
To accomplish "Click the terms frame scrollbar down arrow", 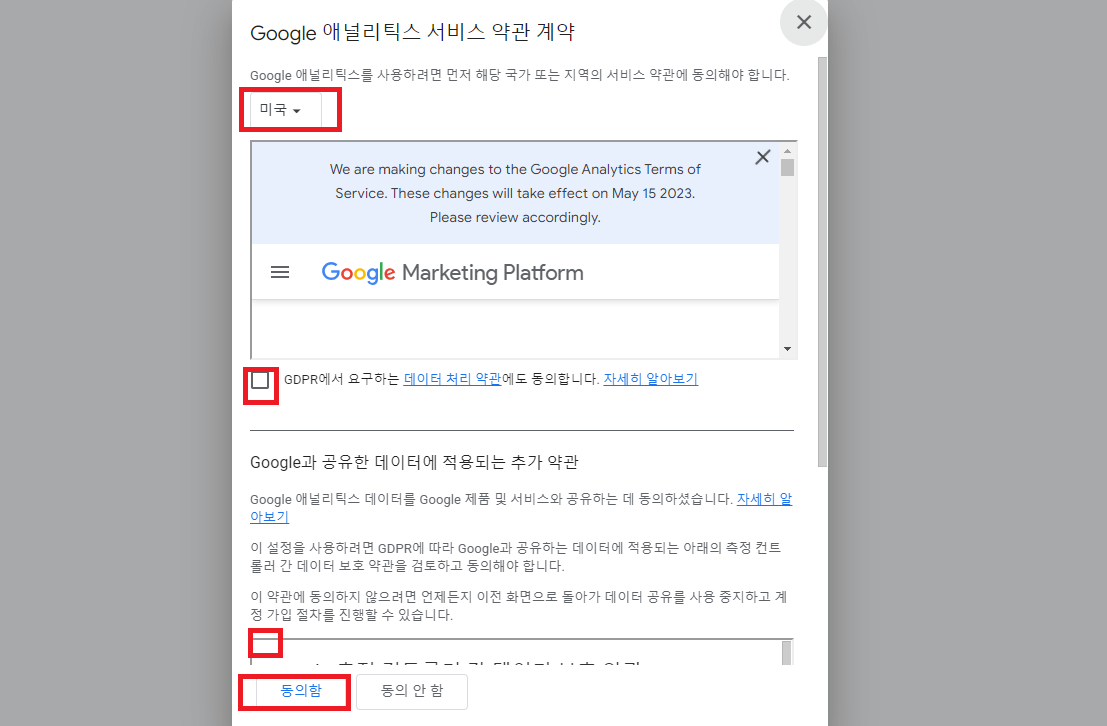I will 787,349.
